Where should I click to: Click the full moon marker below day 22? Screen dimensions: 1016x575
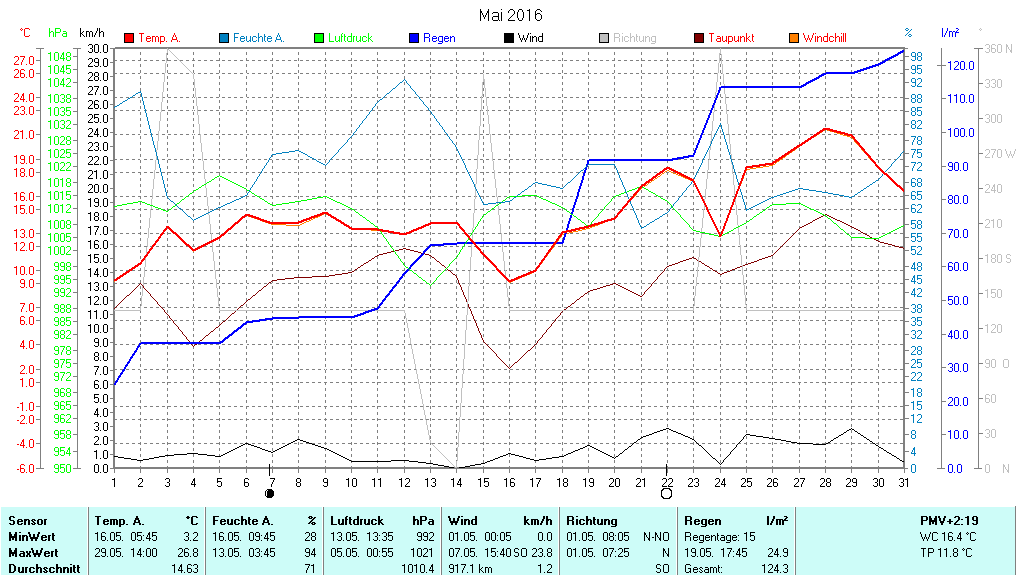(666, 493)
